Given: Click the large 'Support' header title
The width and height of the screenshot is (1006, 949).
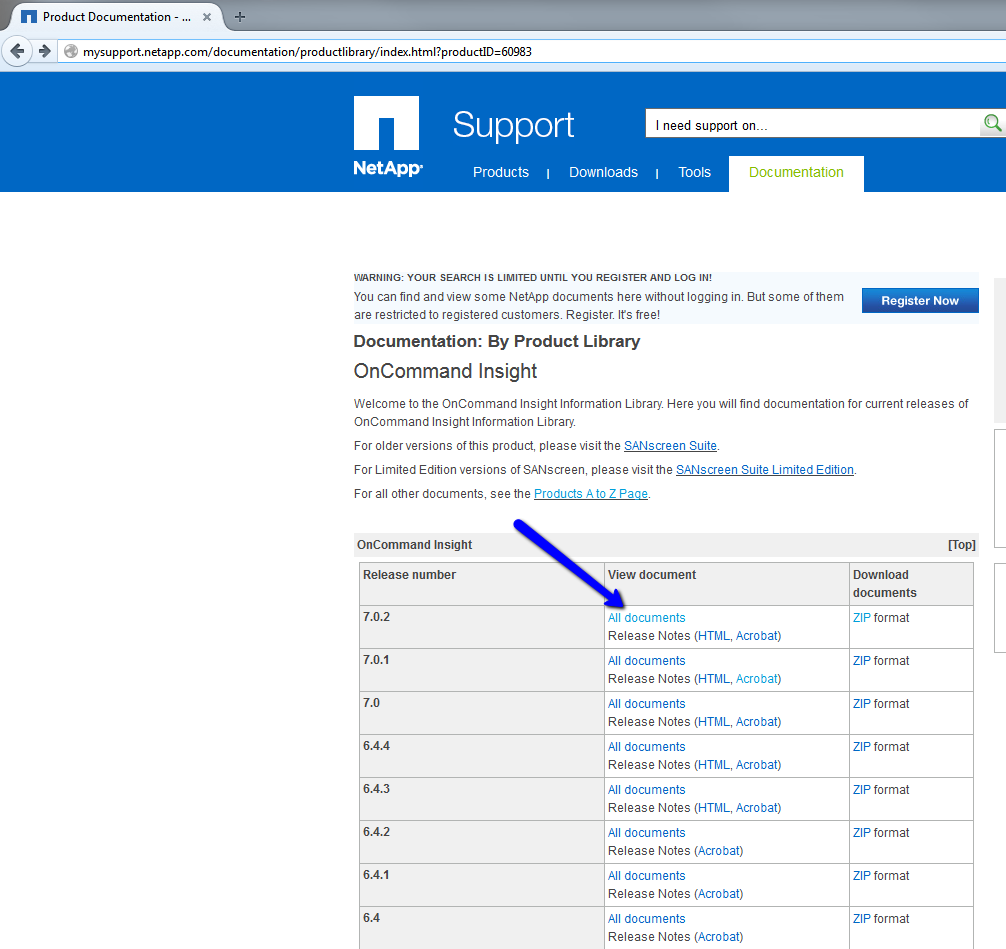Looking at the screenshot, I should point(513,126).
